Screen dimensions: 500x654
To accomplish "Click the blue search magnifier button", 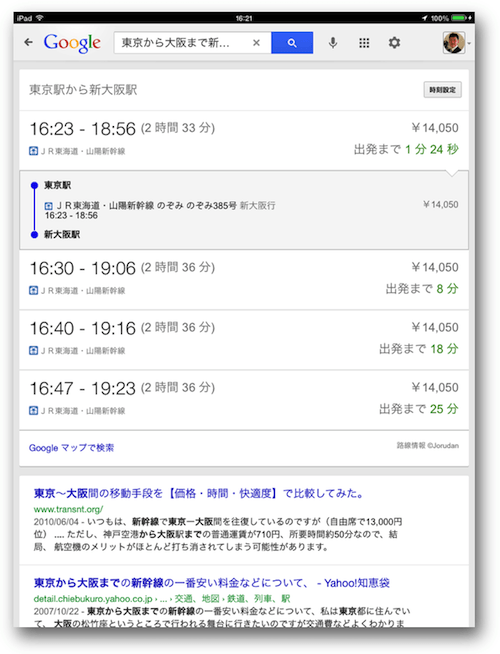I will point(292,43).
